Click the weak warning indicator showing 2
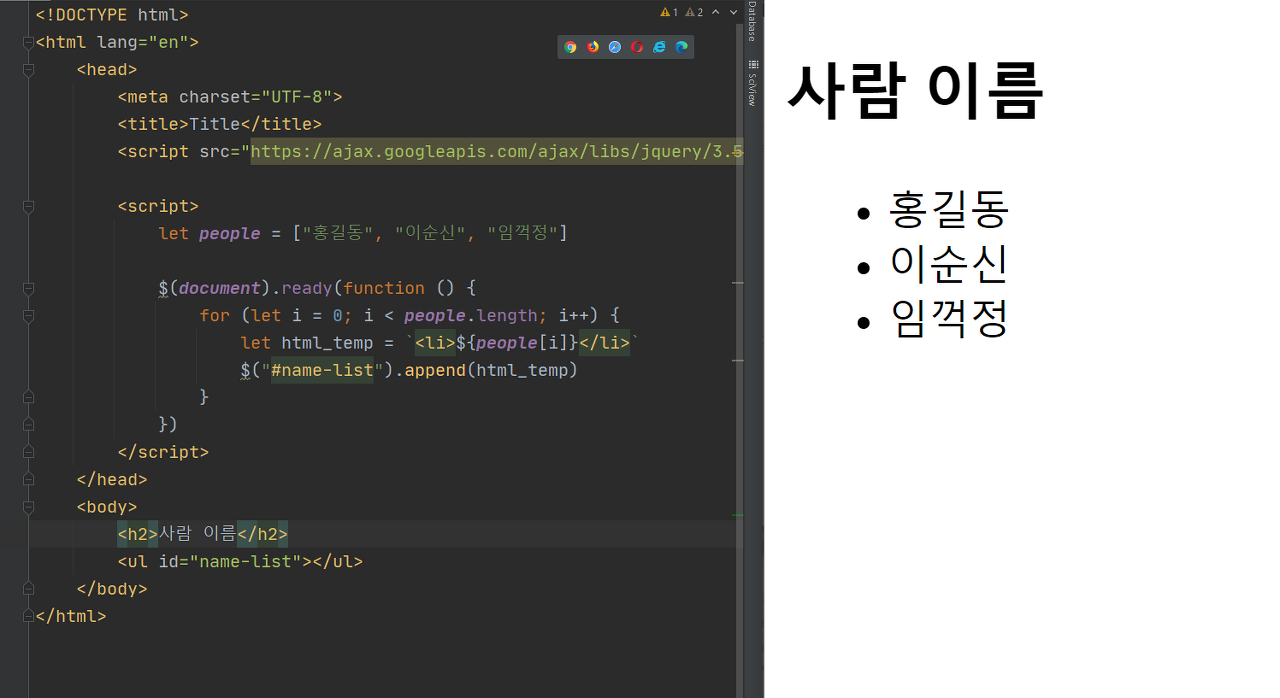 click(x=694, y=12)
